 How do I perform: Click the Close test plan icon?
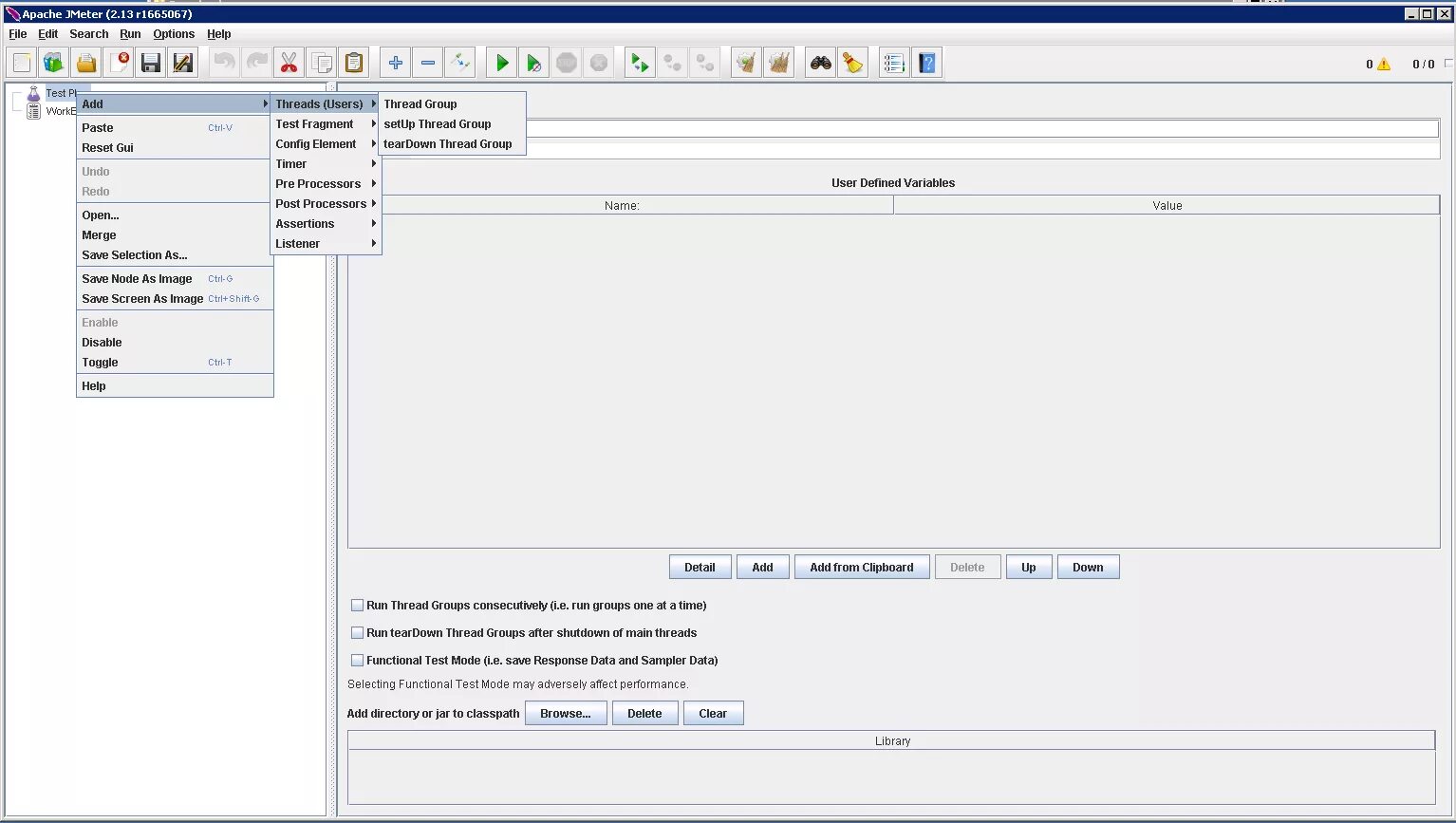[x=119, y=64]
